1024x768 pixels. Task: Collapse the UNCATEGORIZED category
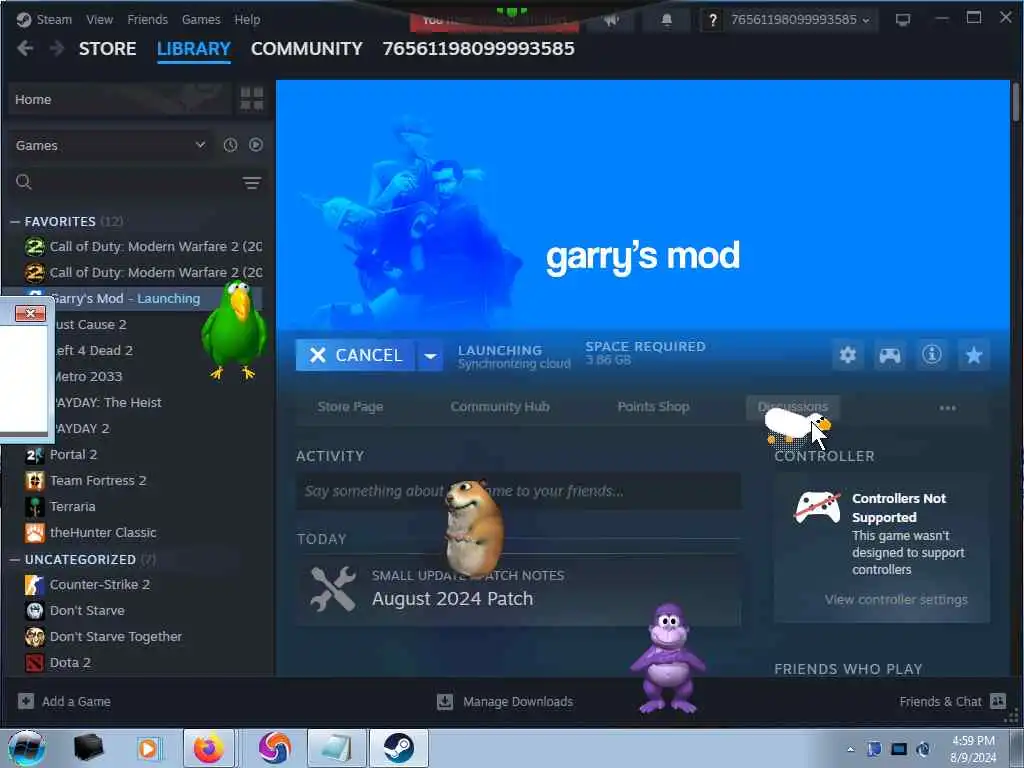pos(15,560)
